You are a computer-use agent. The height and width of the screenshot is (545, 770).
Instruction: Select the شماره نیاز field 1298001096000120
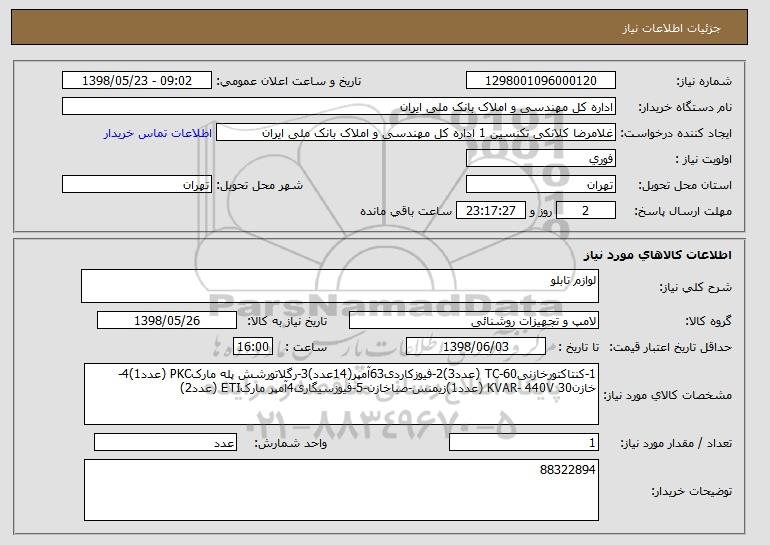tap(541, 81)
